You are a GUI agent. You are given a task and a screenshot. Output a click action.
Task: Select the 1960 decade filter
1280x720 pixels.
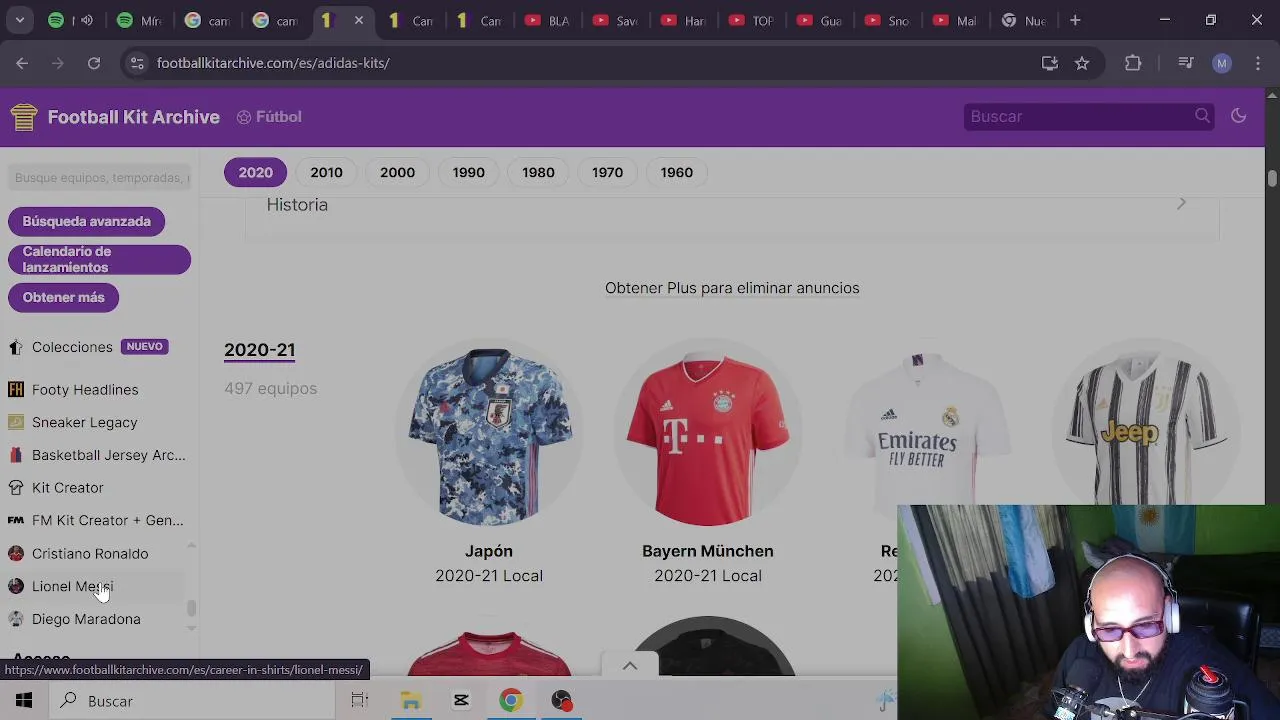click(x=676, y=172)
